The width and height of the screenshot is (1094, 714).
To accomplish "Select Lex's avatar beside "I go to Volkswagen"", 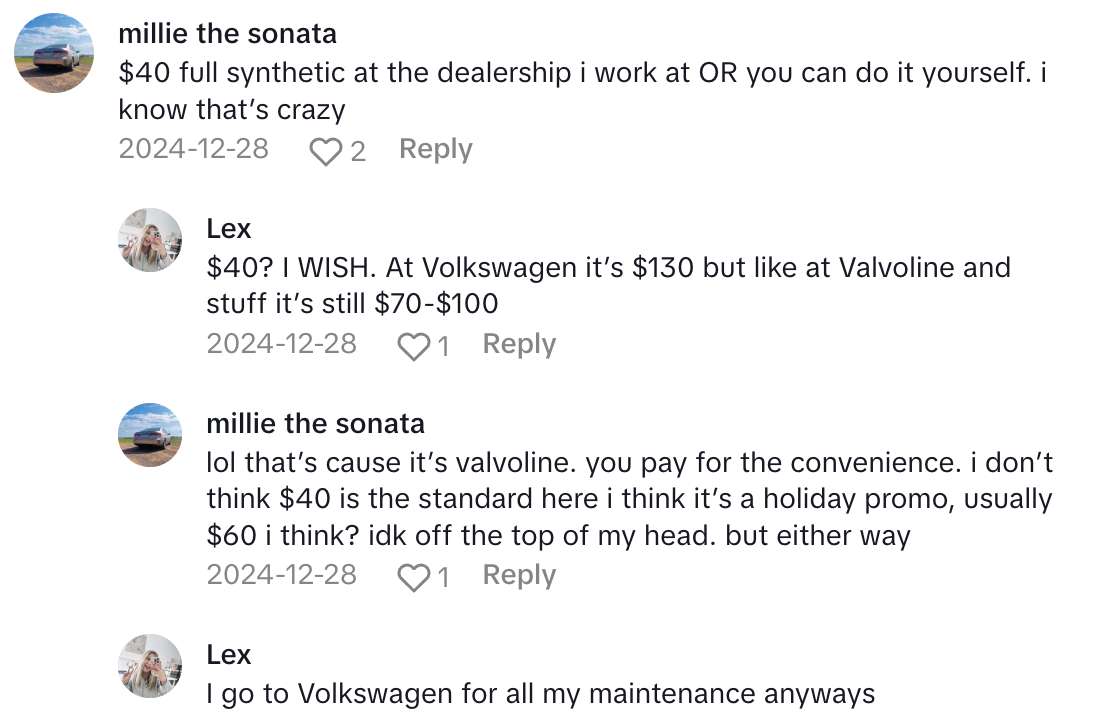I will 150,666.
